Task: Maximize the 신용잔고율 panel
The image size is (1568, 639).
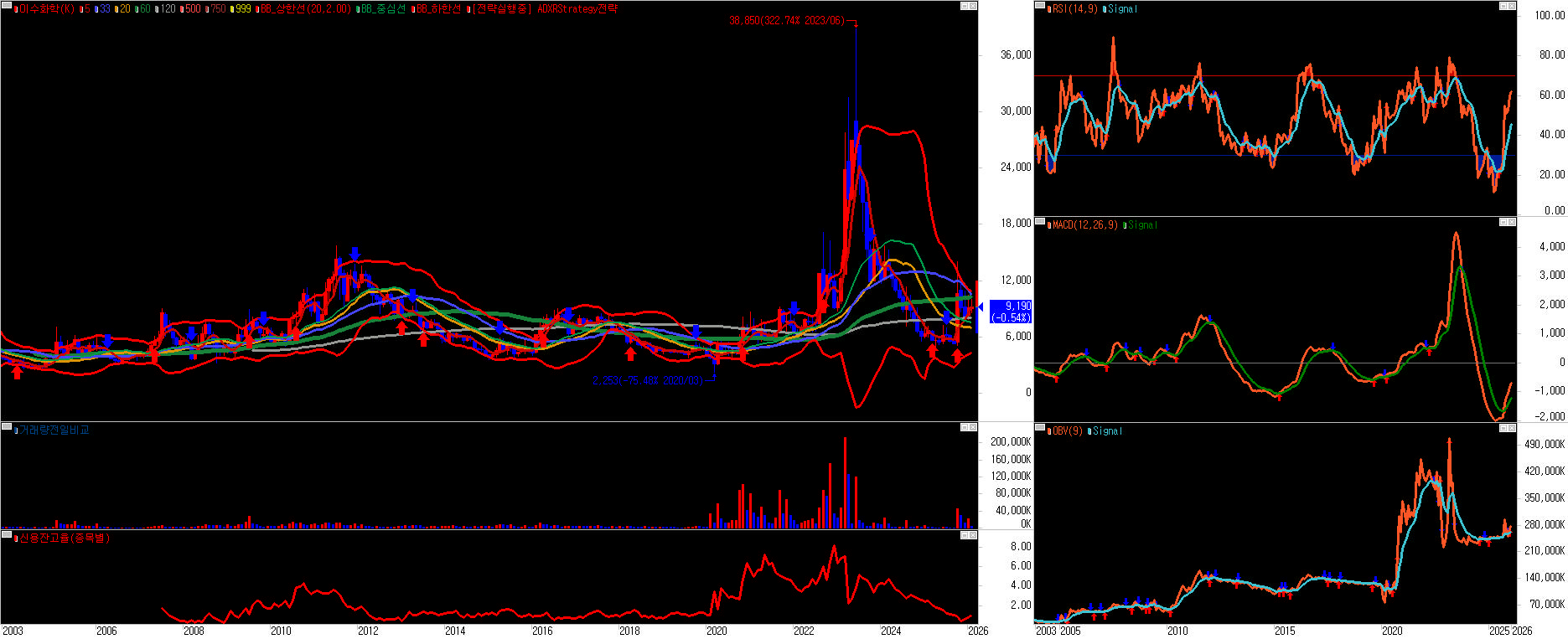Action: coord(965,534)
